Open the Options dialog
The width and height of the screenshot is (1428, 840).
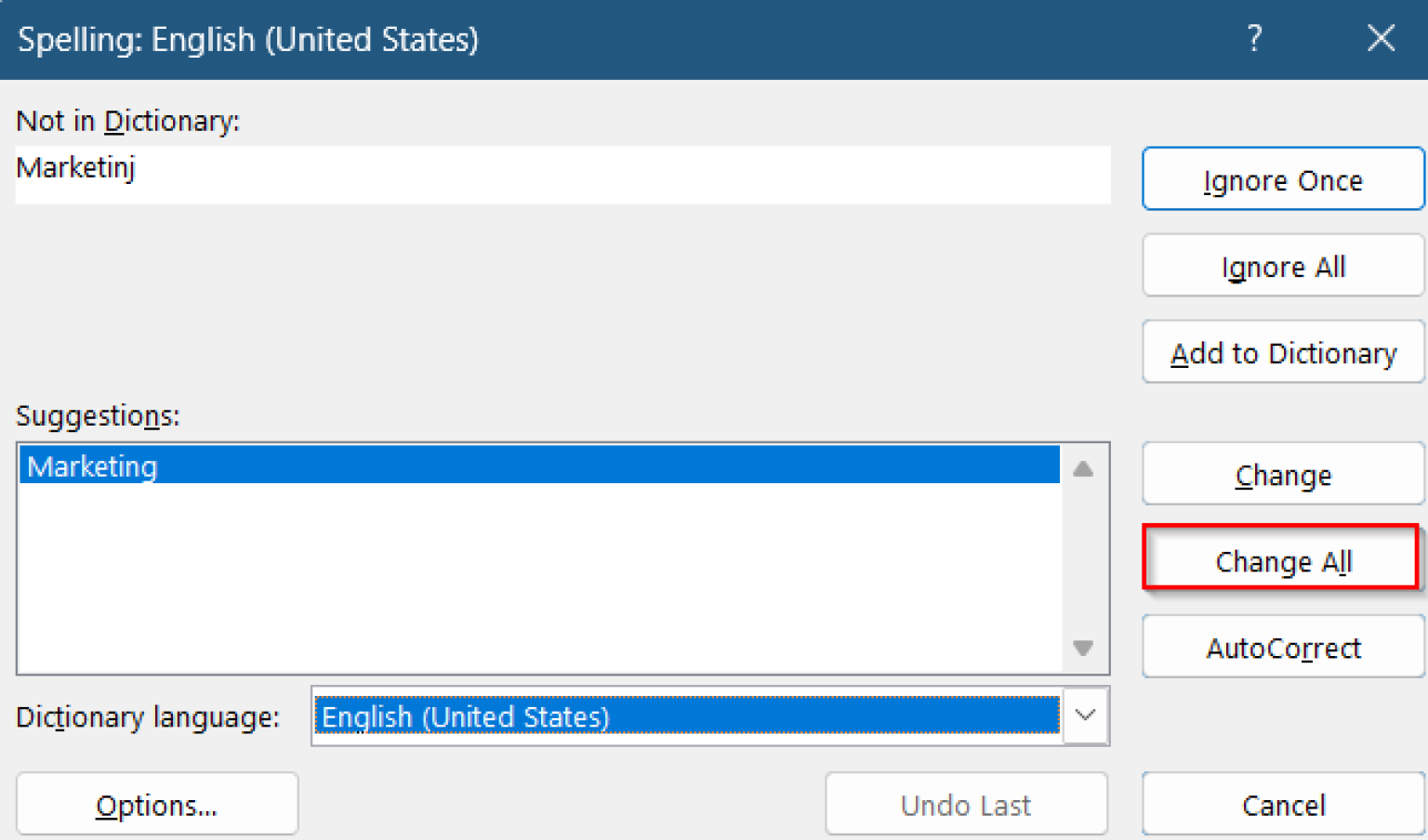(x=156, y=804)
